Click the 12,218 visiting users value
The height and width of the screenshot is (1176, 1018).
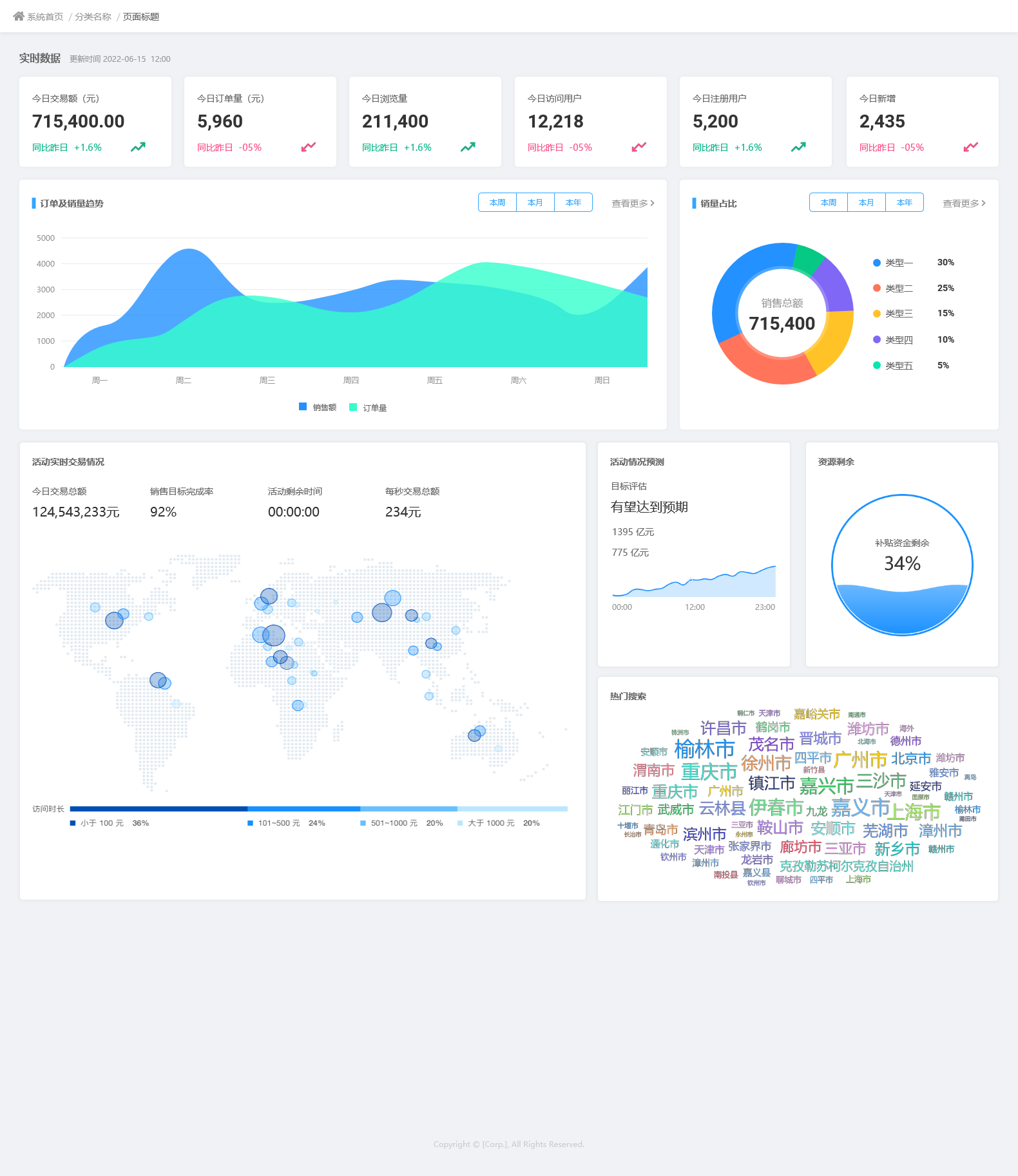tap(555, 121)
